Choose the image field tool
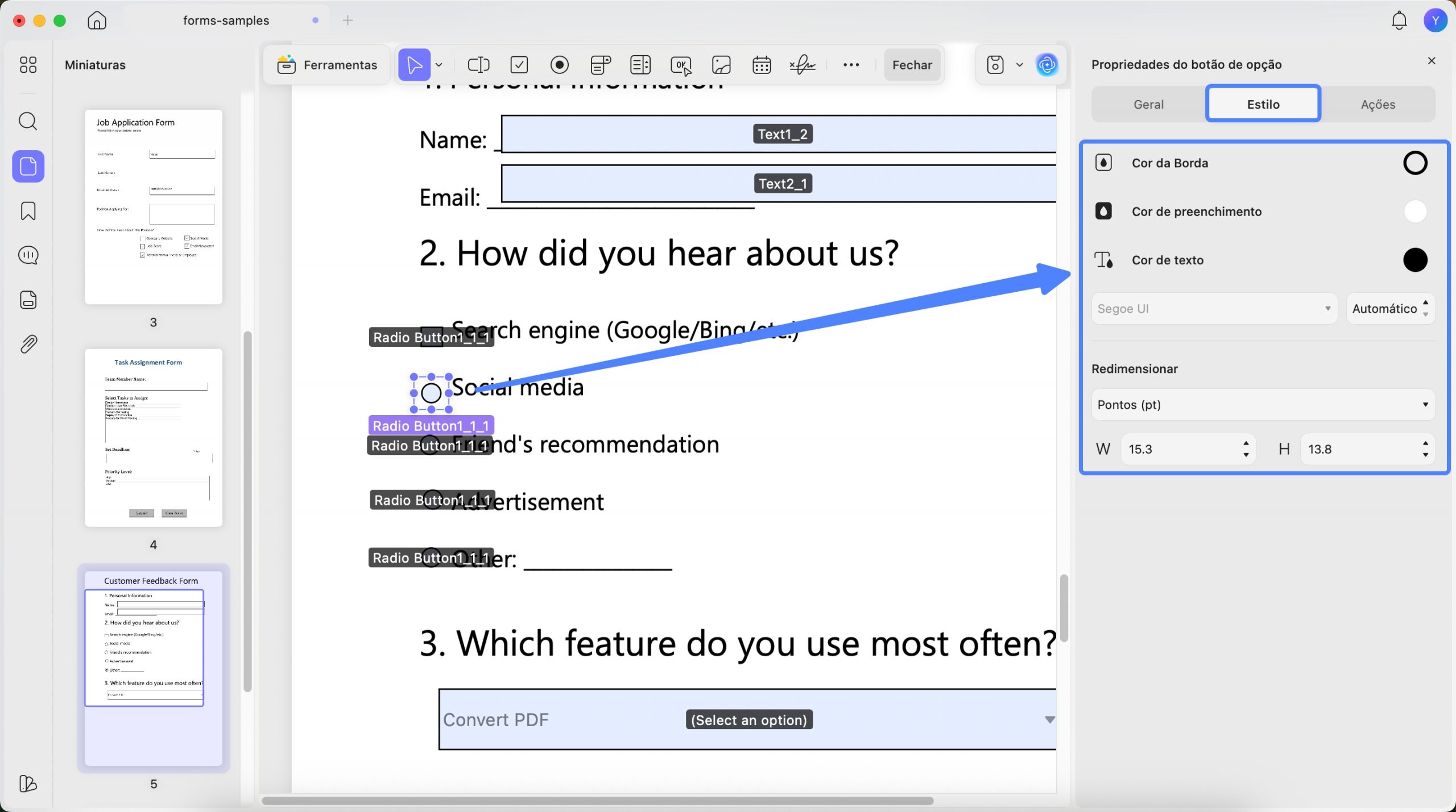Viewport: 1456px width, 812px height. 721,65
